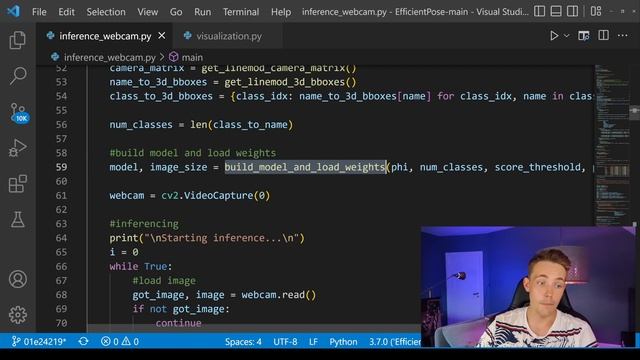Click the VS Code logo icon
Screen dimensions: 640x360
click(13, 11)
